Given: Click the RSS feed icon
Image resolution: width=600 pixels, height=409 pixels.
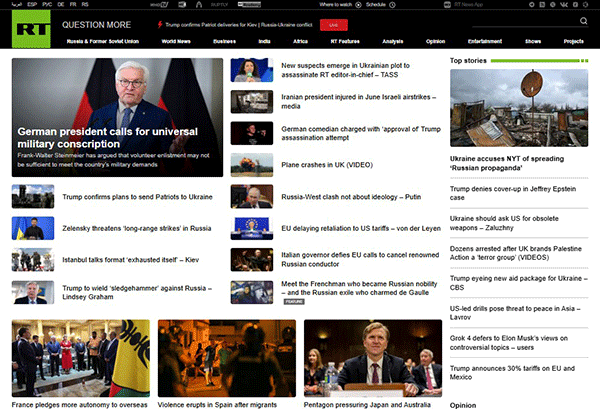Looking at the screenshot, I should [542, 5].
